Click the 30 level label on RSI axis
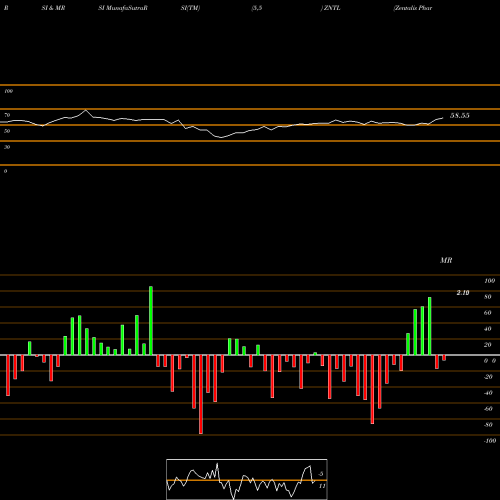This screenshot has width=500, height=500. [7, 147]
